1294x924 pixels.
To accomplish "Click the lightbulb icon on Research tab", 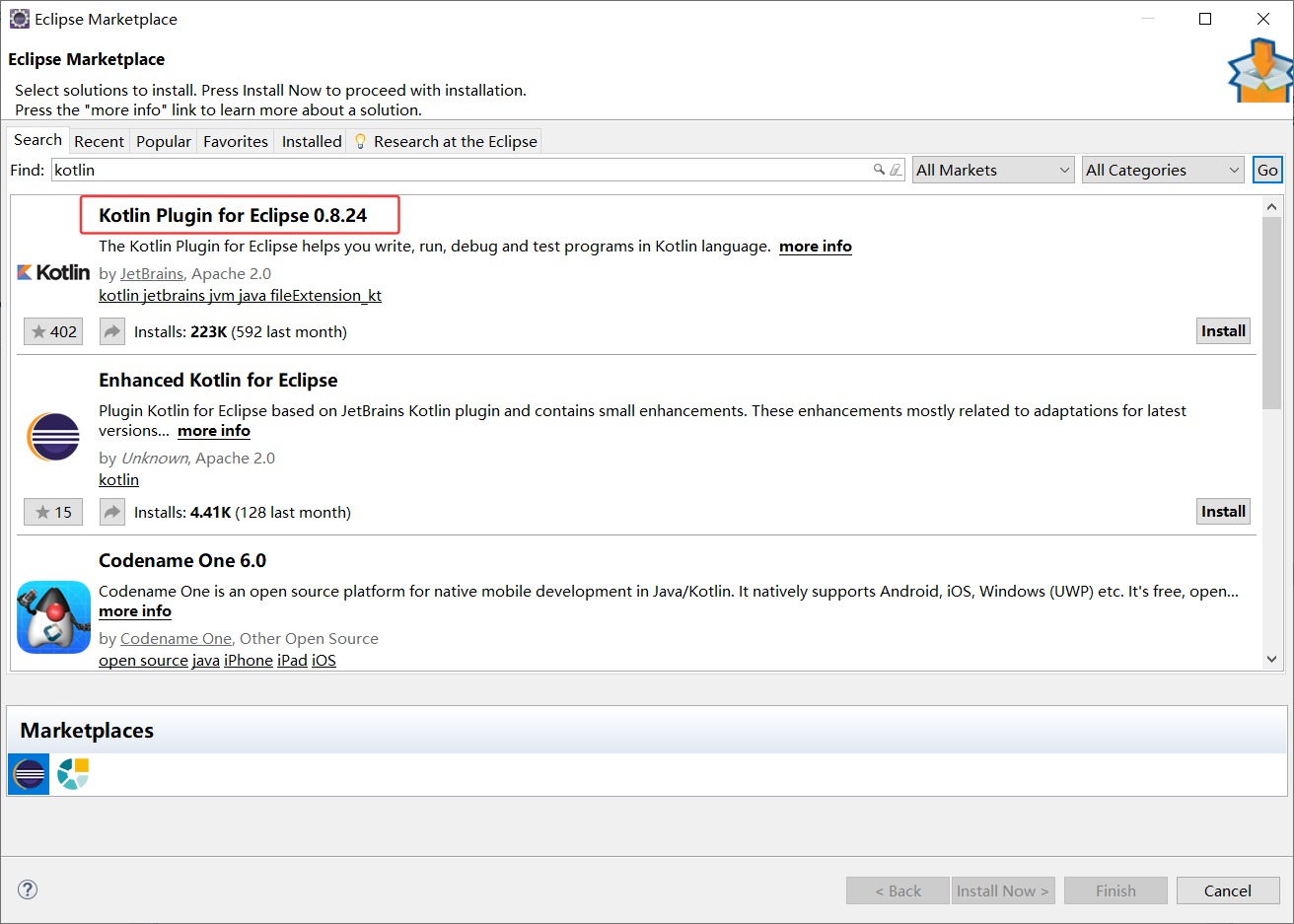I will tap(360, 141).
